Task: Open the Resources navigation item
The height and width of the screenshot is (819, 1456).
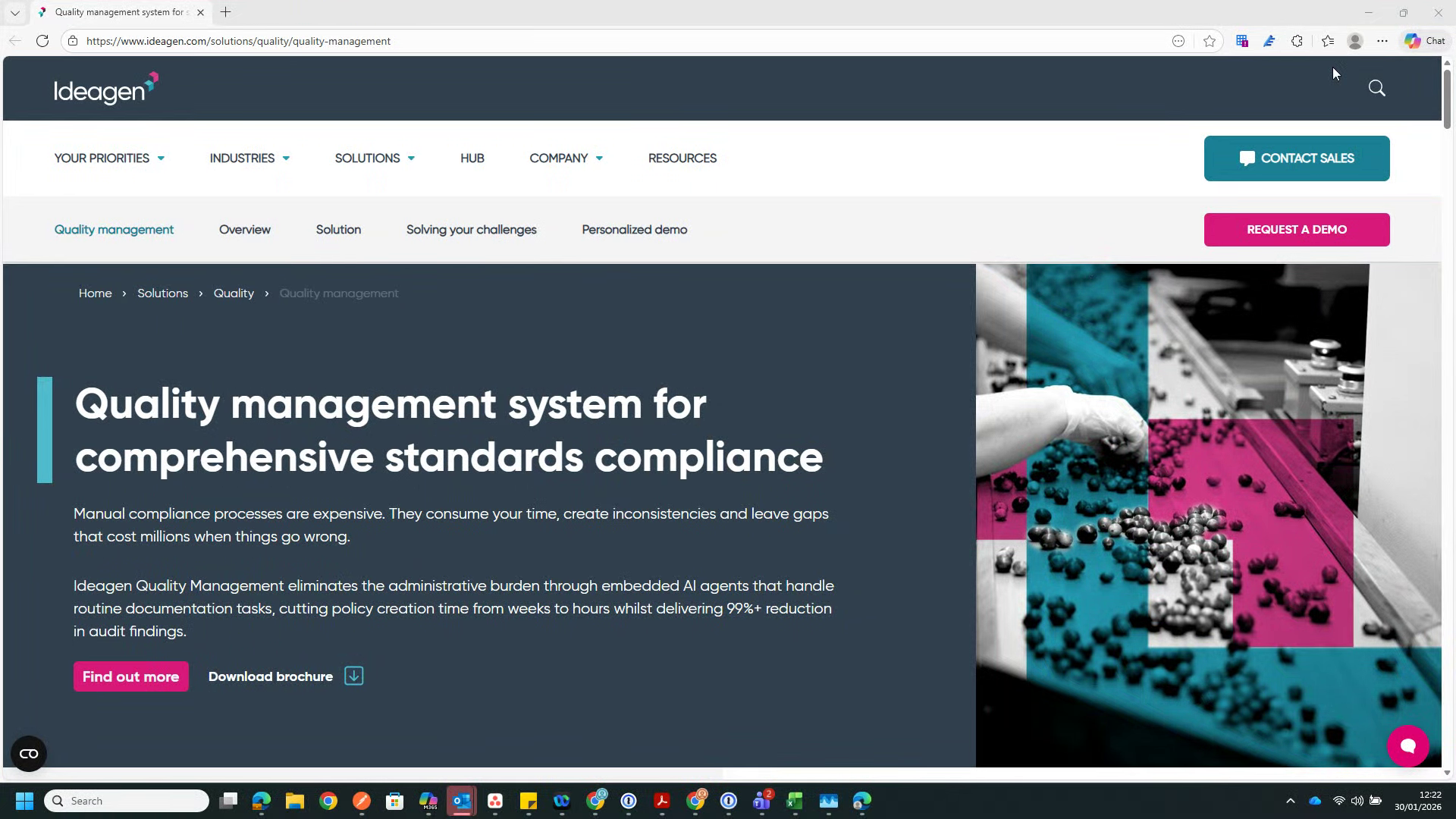Action: (682, 158)
